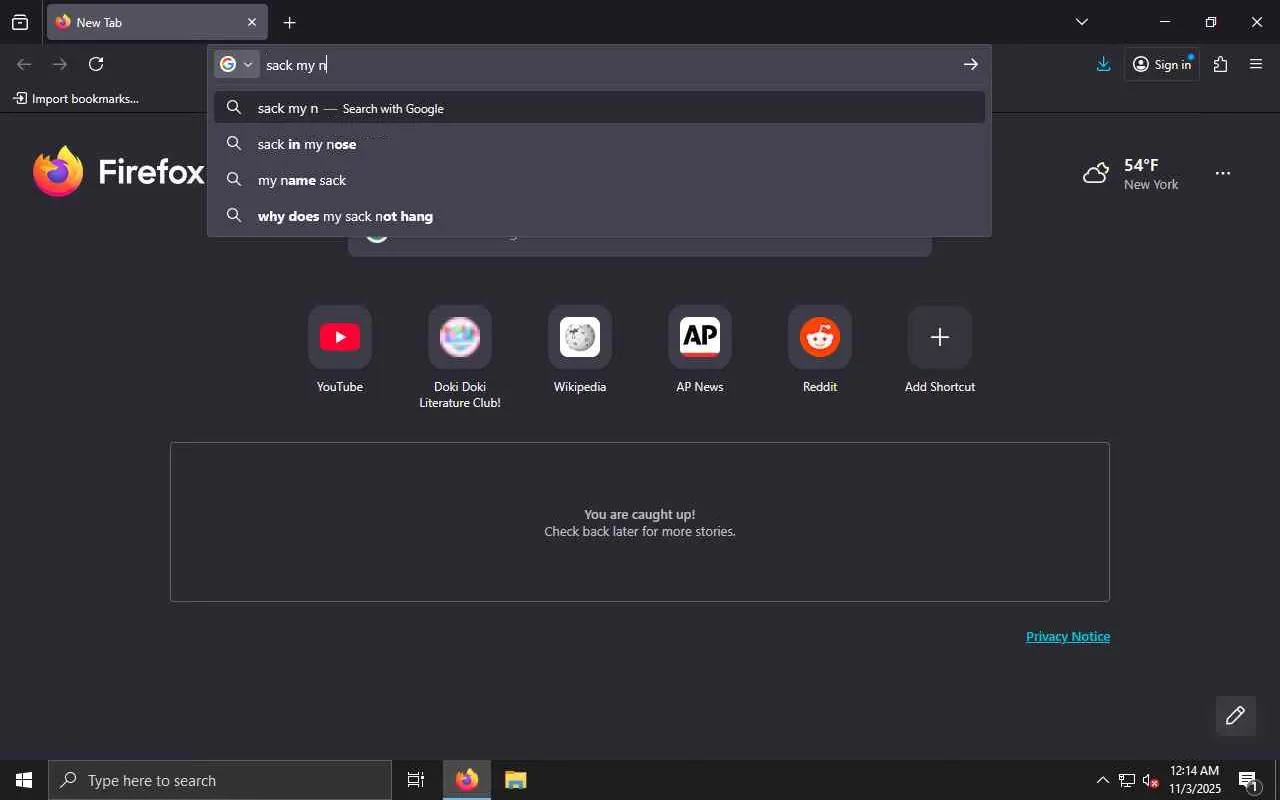Click the muted volume tray icon
Viewport: 1280px width, 800px height.
(1151, 780)
